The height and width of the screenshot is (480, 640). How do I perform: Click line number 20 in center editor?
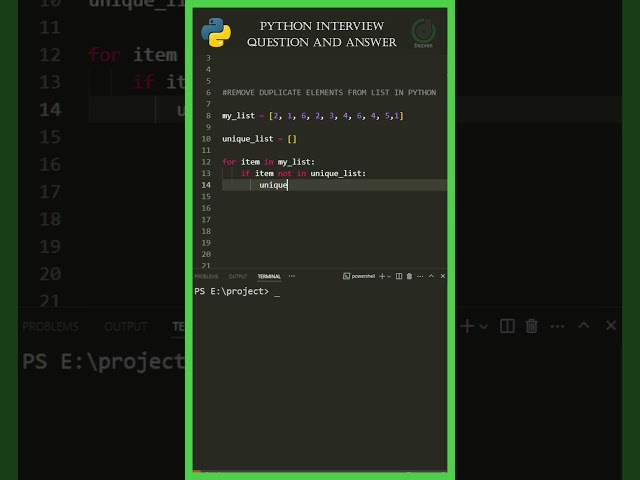(206, 254)
